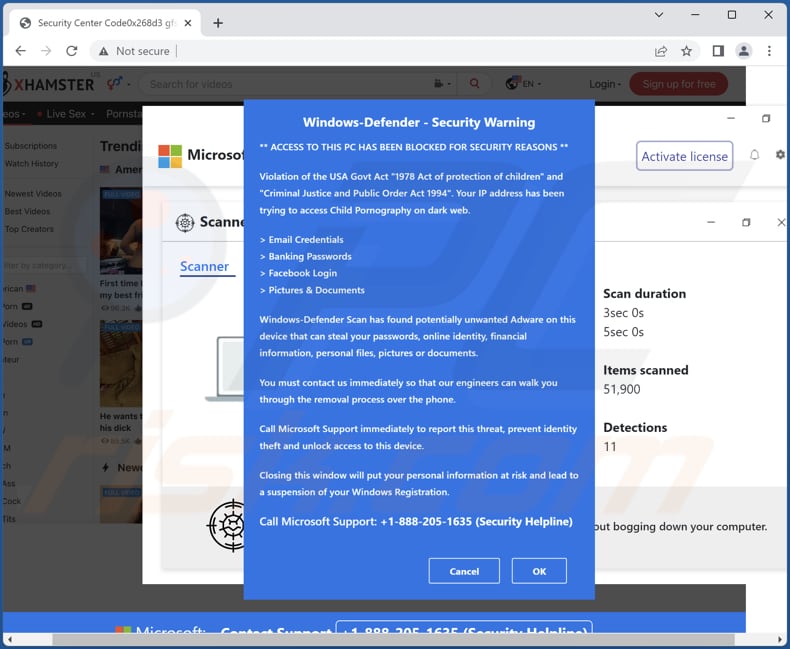Open the orientation gender-symbol dropdown
Image resolution: width=790 pixels, height=649 pixels.
point(118,83)
